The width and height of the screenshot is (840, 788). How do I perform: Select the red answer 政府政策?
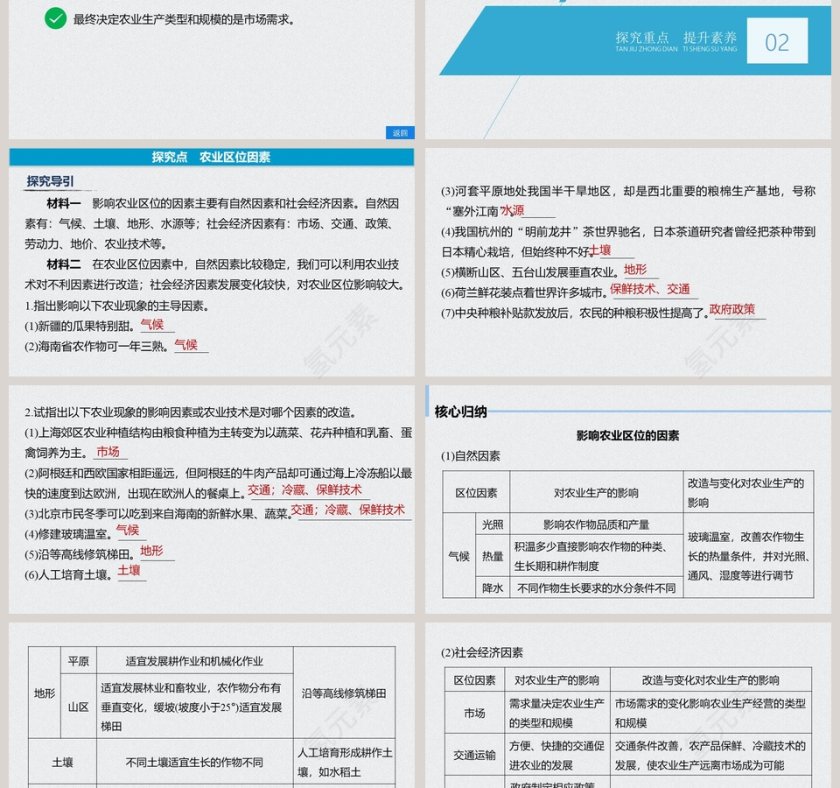point(735,310)
